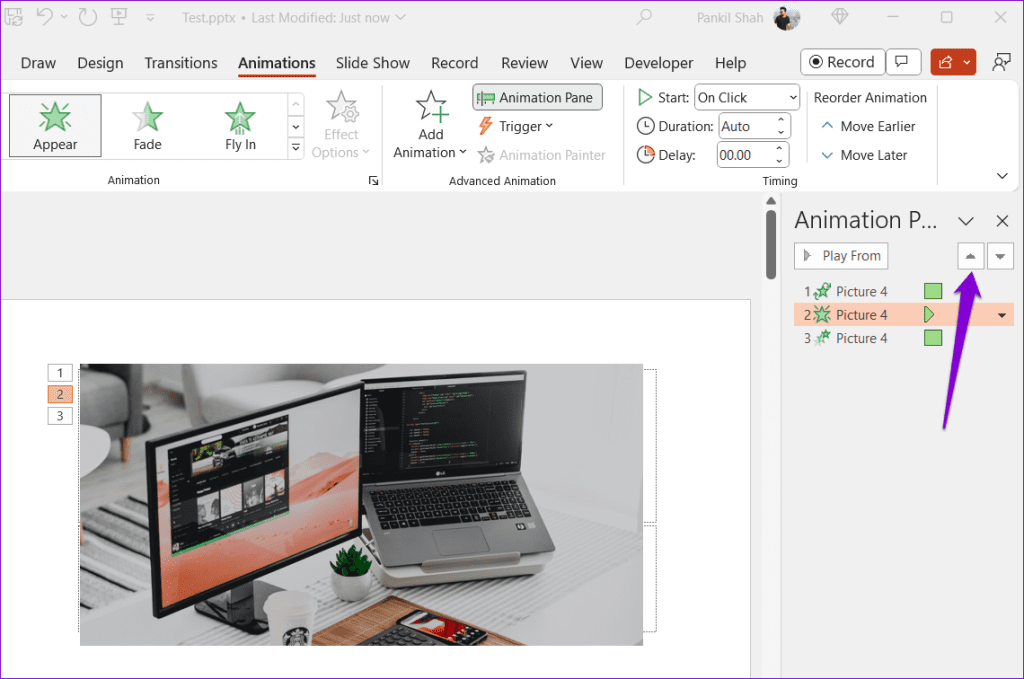Image resolution: width=1024 pixels, height=679 pixels.
Task: Click the move down arrow in Animation Pane
Action: tap(1000, 256)
